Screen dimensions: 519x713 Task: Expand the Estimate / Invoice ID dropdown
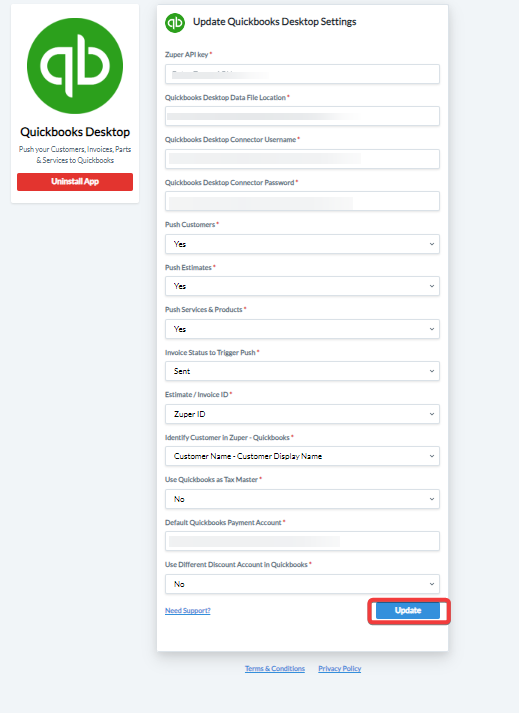tap(302, 414)
